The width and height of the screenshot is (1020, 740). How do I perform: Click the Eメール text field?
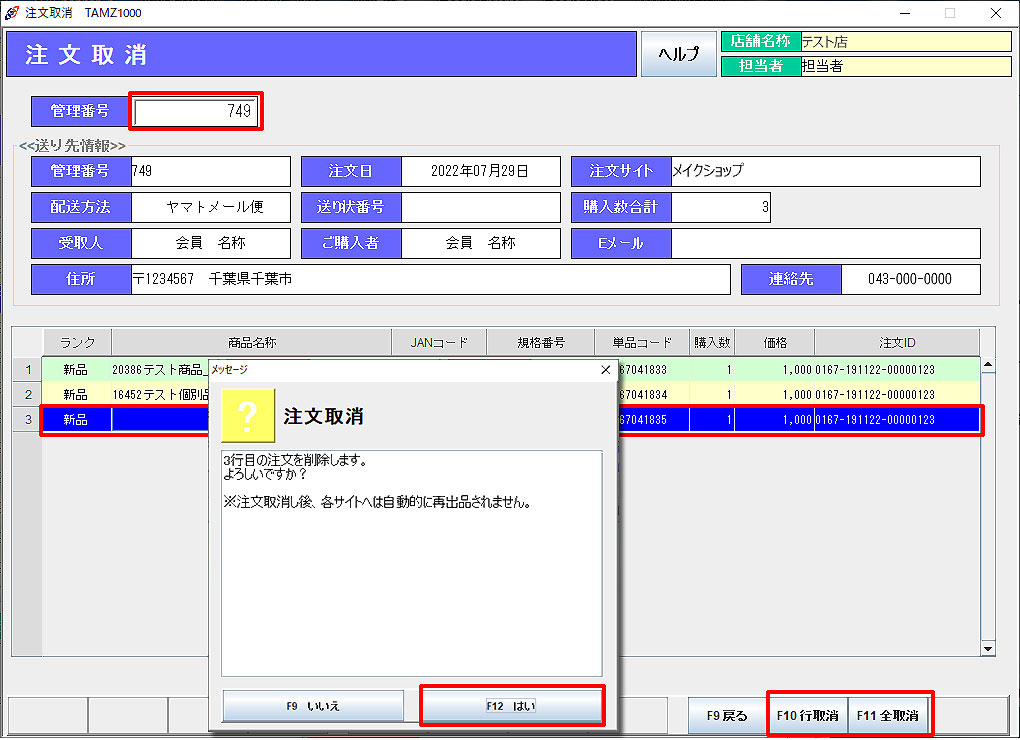pyautogui.click(x=825, y=243)
